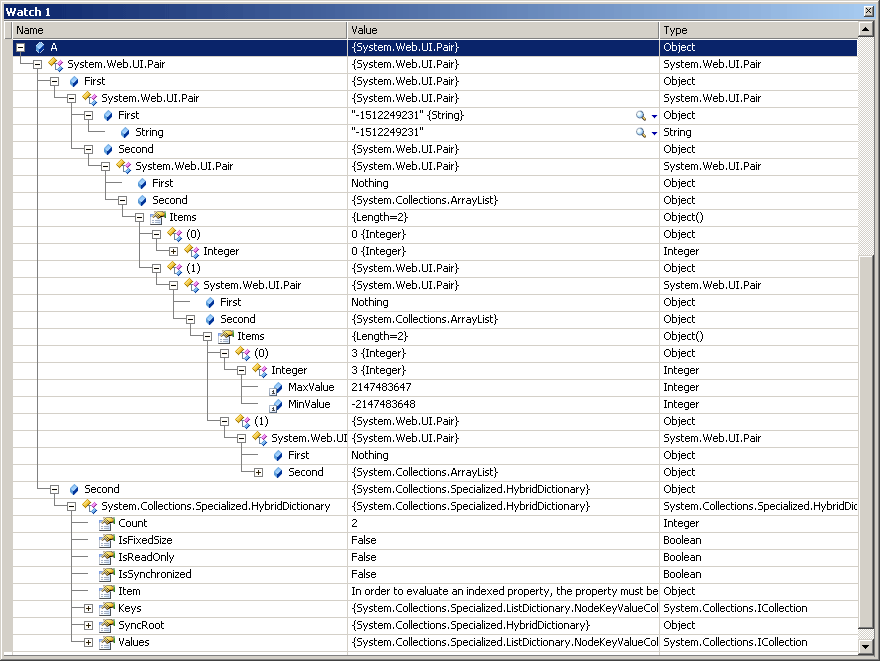Screen dimensions: 880x661
Task: Click the IsReadOnly property icon
Action: [106, 557]
